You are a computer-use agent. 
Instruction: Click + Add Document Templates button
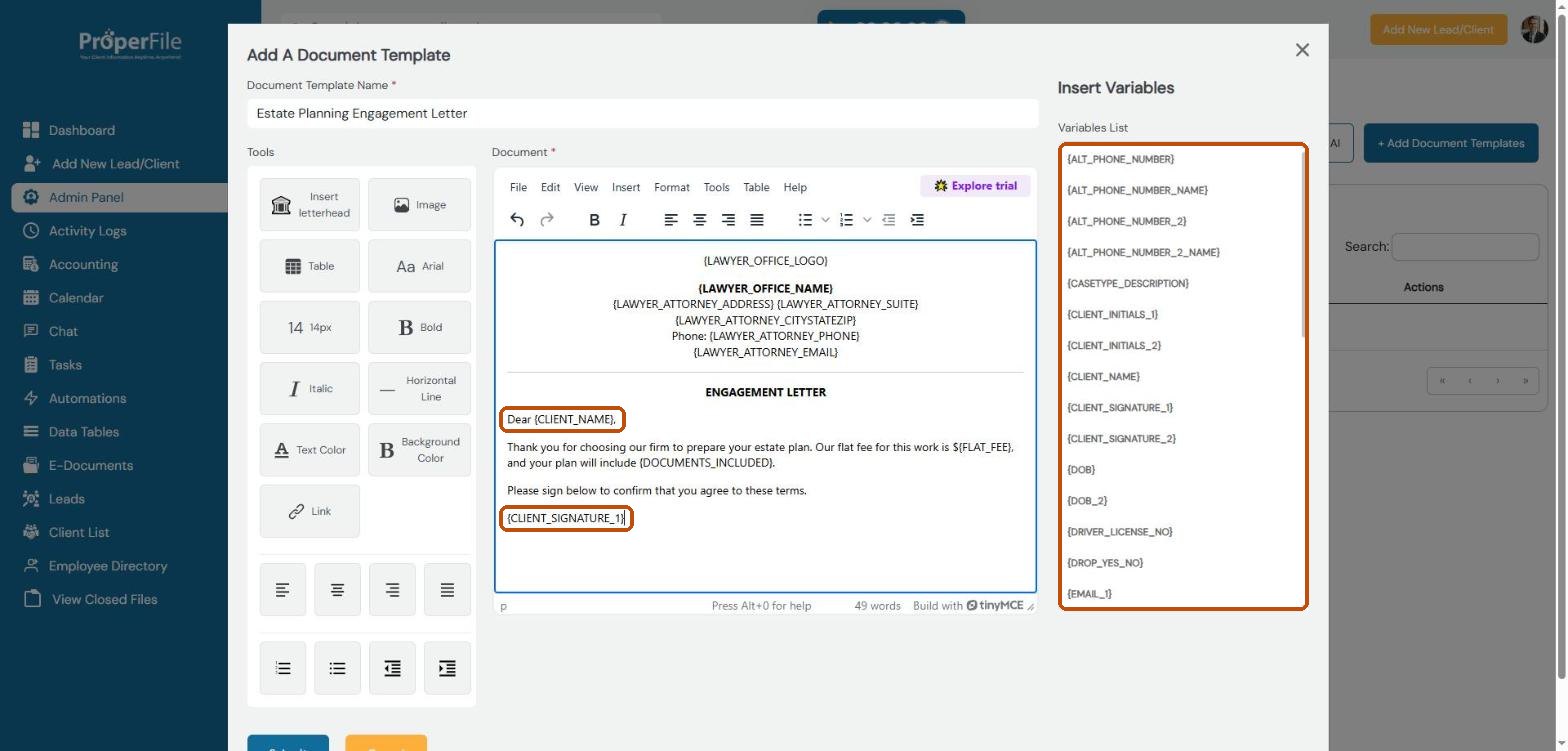(x=1451, y=143)
